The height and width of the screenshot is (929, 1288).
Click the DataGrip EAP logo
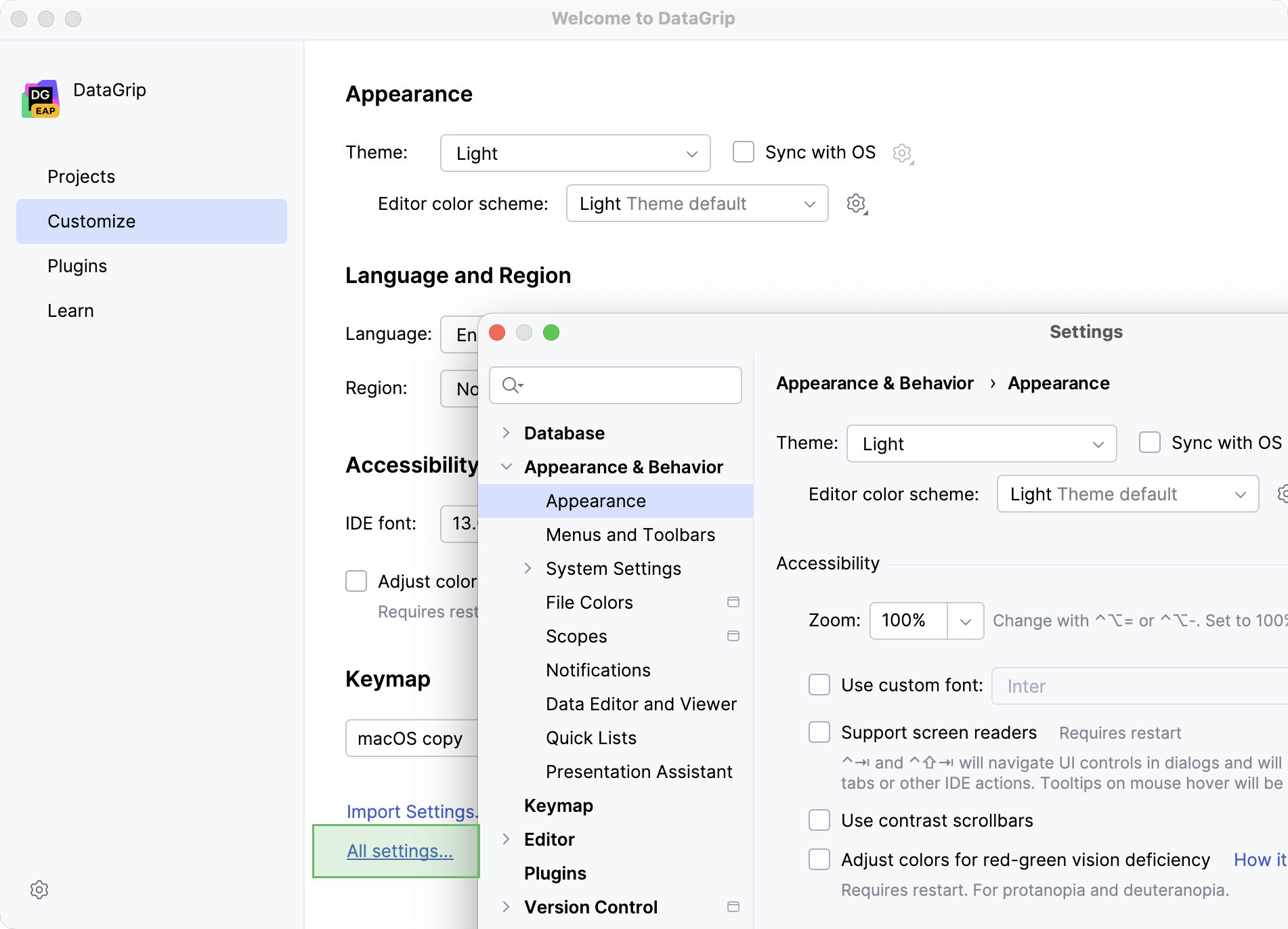(40, 100)
